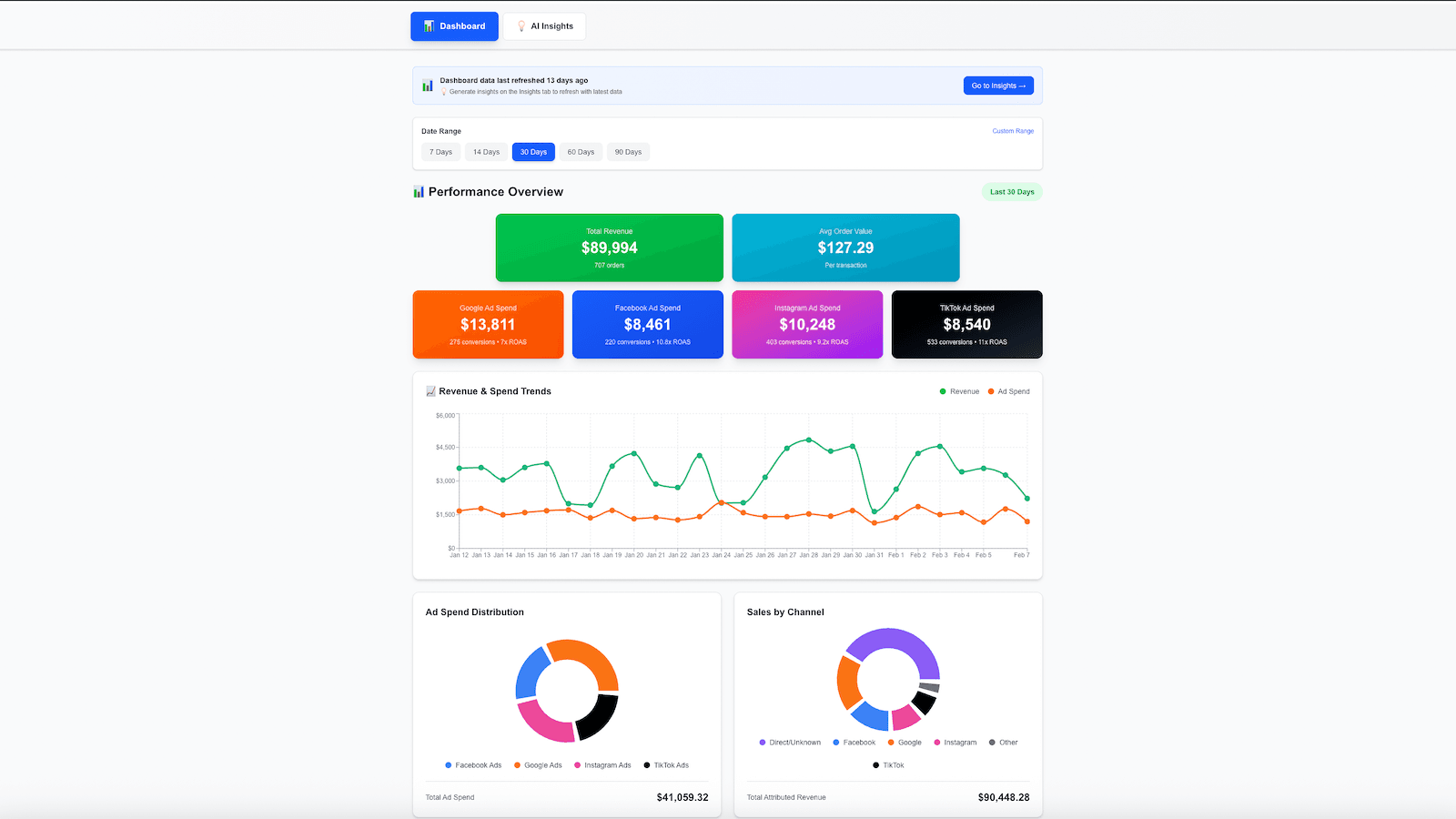Open the Total Revenue card
Viewport: 1456px width, 819px height.
point(610,248)
